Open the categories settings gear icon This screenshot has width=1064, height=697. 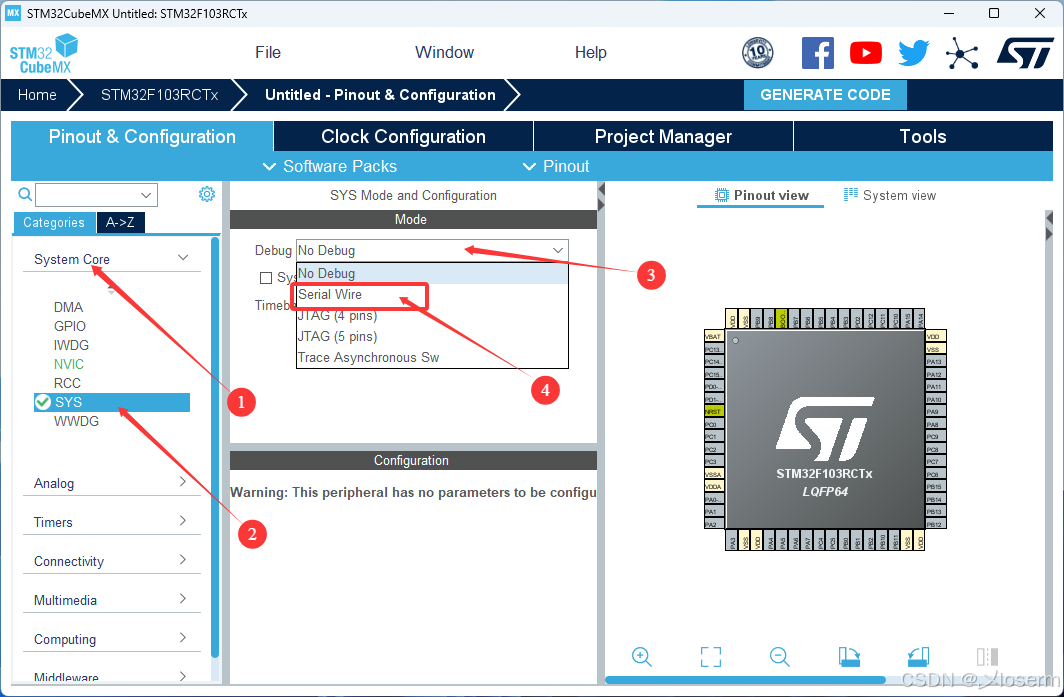[207, 194]
